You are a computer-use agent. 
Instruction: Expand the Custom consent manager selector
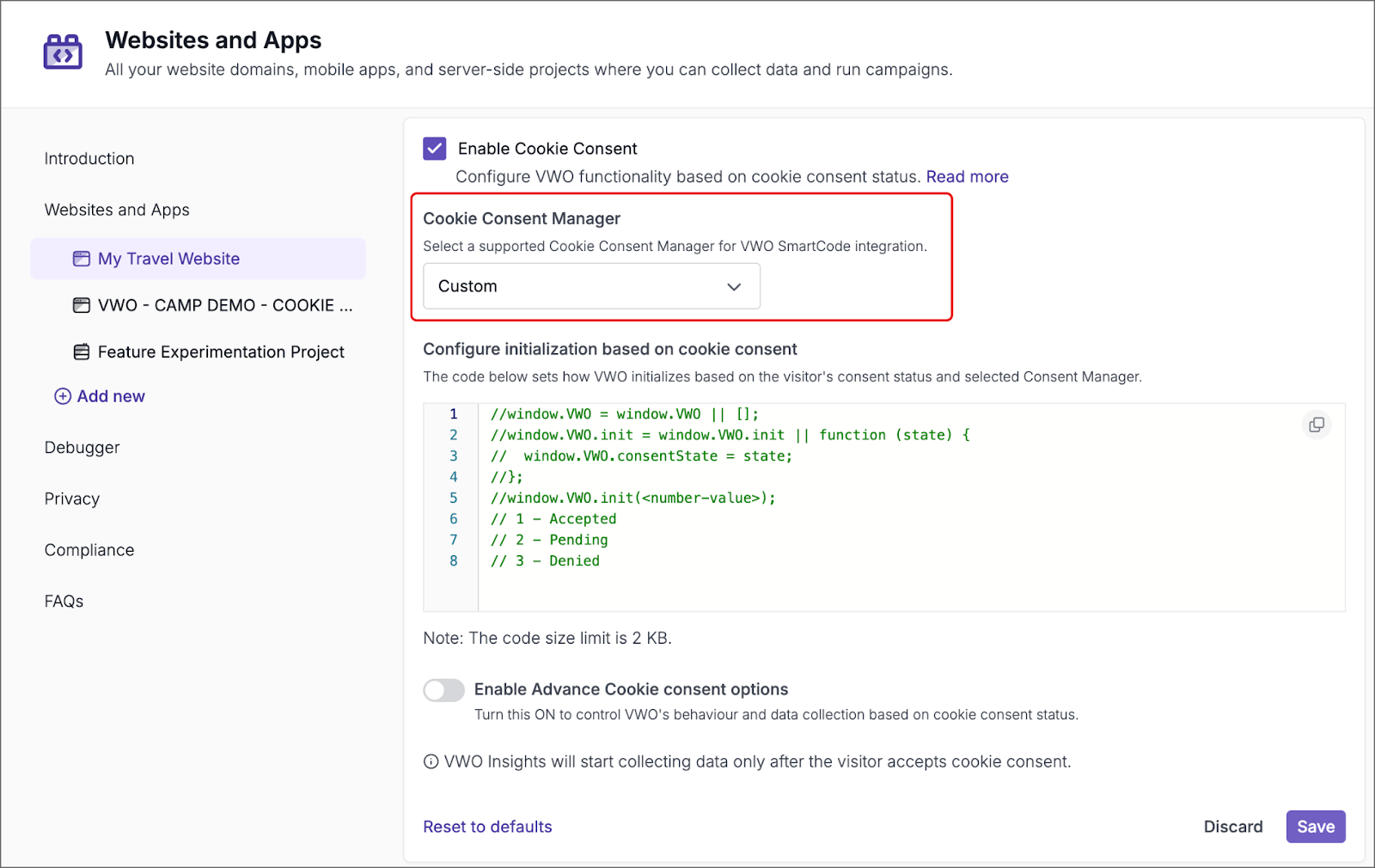point(590,286)
